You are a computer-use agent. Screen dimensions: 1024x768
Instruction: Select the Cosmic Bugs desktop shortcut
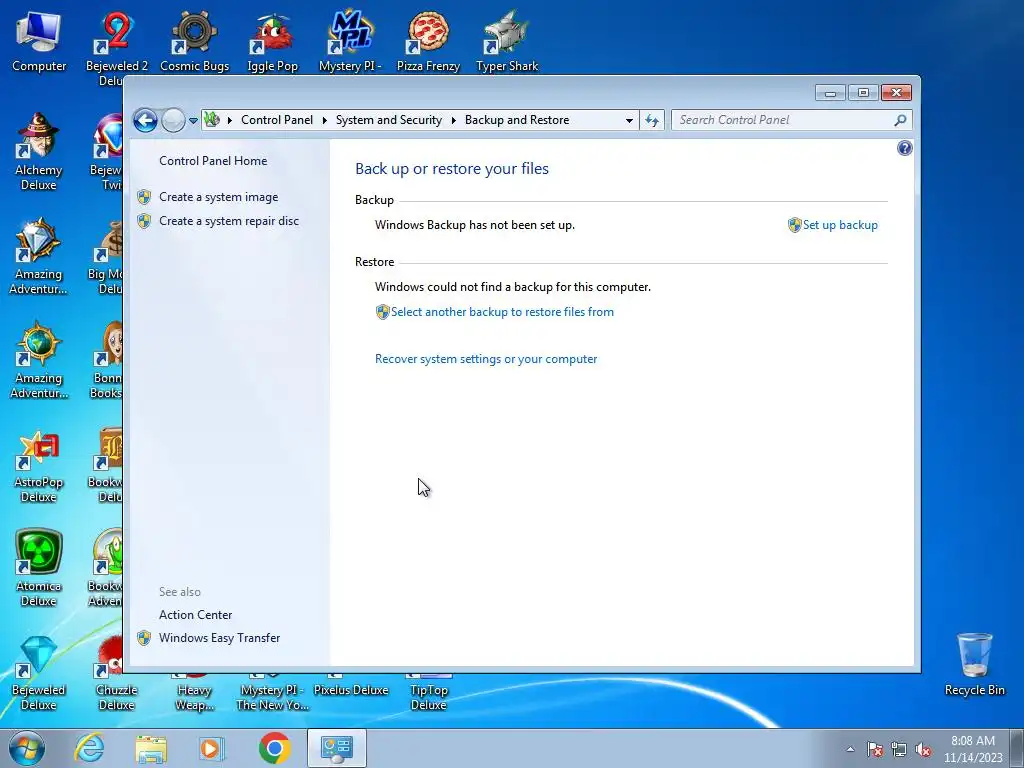coord(195,41)
